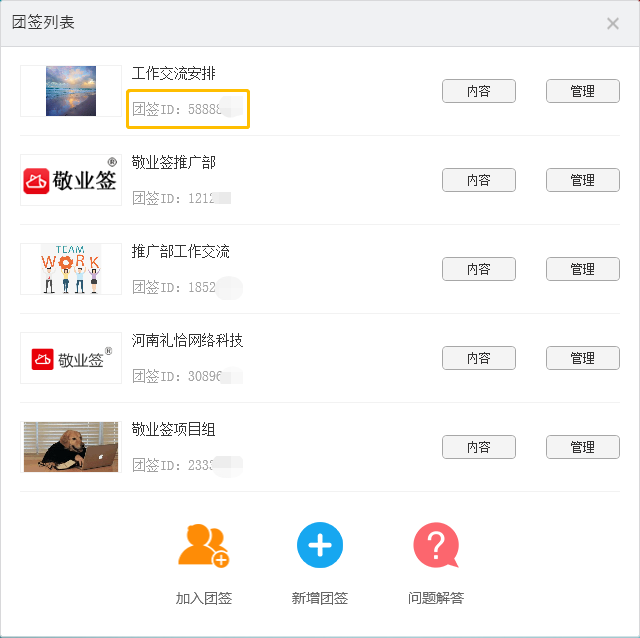Open the red question mark 问题解答 icon
Screen dimensions: 640x638
(x=436, y=545)
